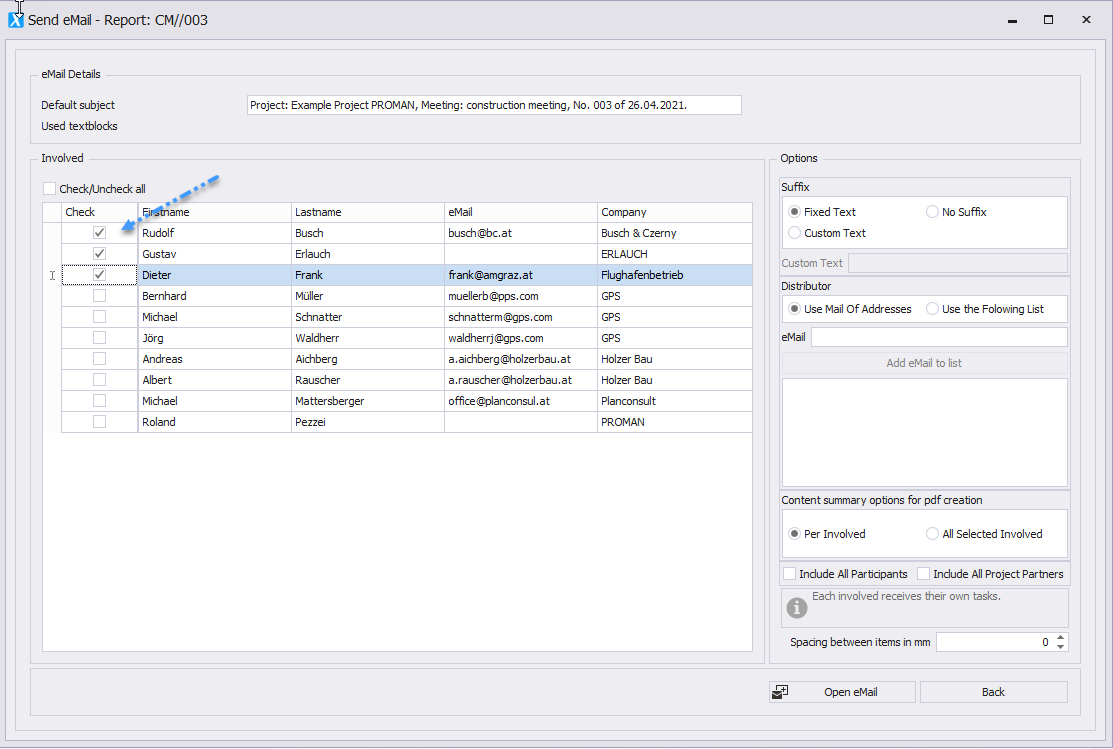Click the Spacing between items field
The width and height of the screenshot is (1113, 749).
[994, 642]
